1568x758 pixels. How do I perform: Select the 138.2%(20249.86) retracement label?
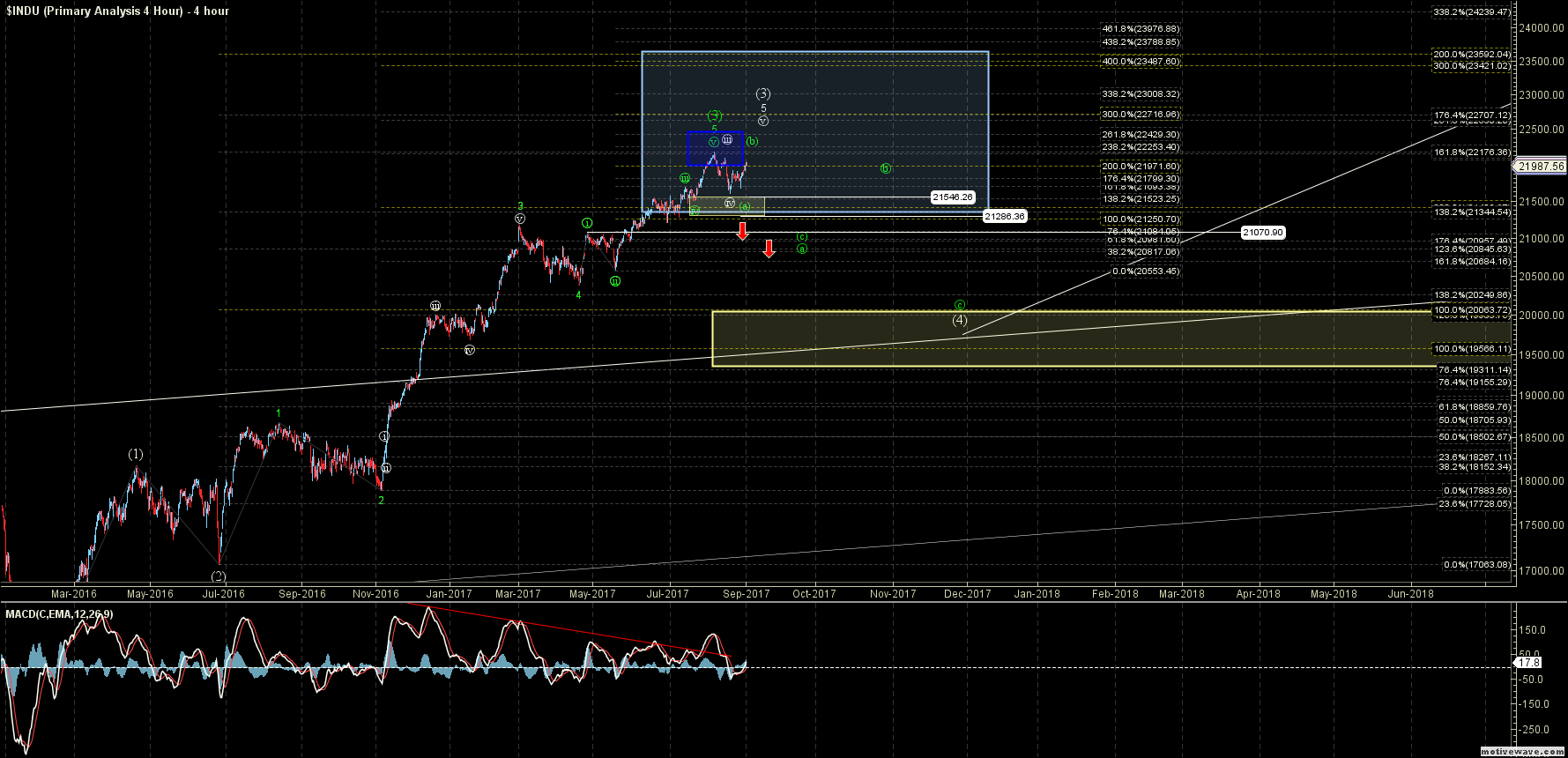pyautogui.click(x=1472, y=295)
